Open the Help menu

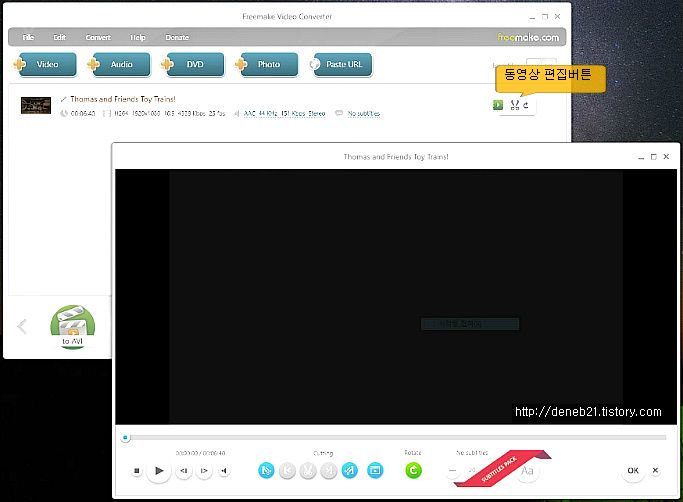(138, 37)
